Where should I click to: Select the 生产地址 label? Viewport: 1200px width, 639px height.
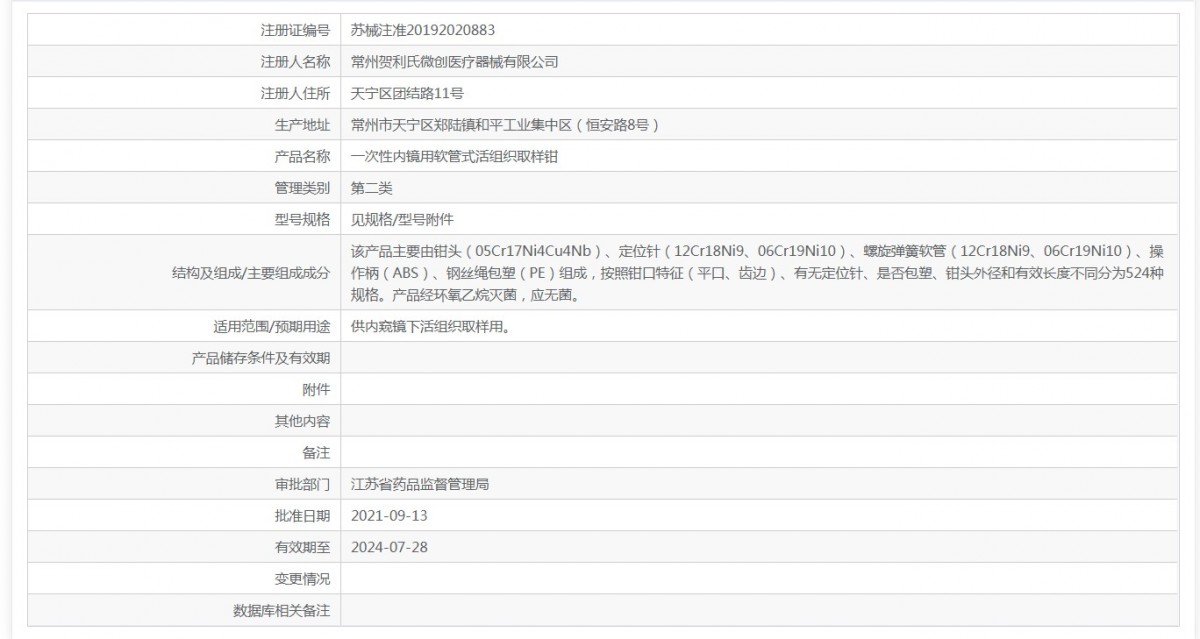pos(302,125)
